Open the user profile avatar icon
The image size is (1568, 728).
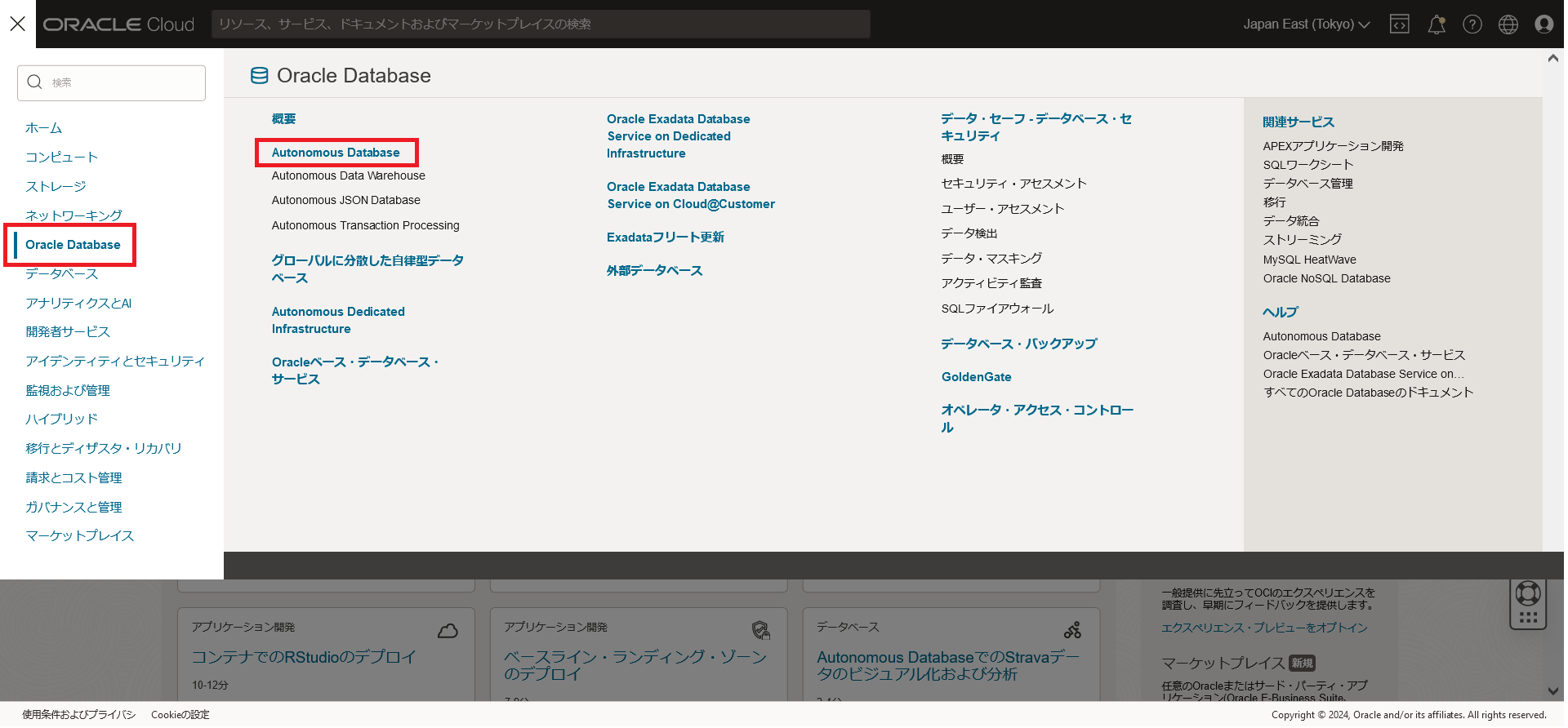[1543, 24]
